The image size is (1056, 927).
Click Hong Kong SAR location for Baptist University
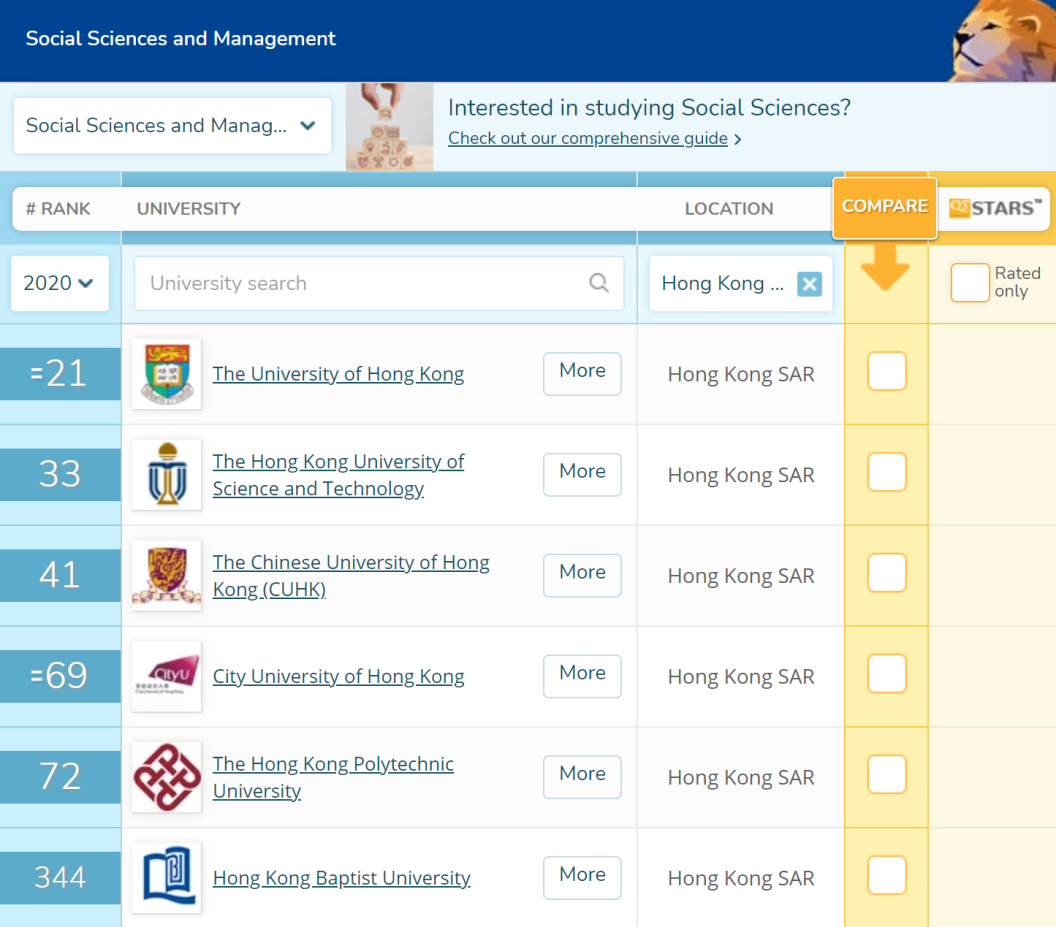741,878
